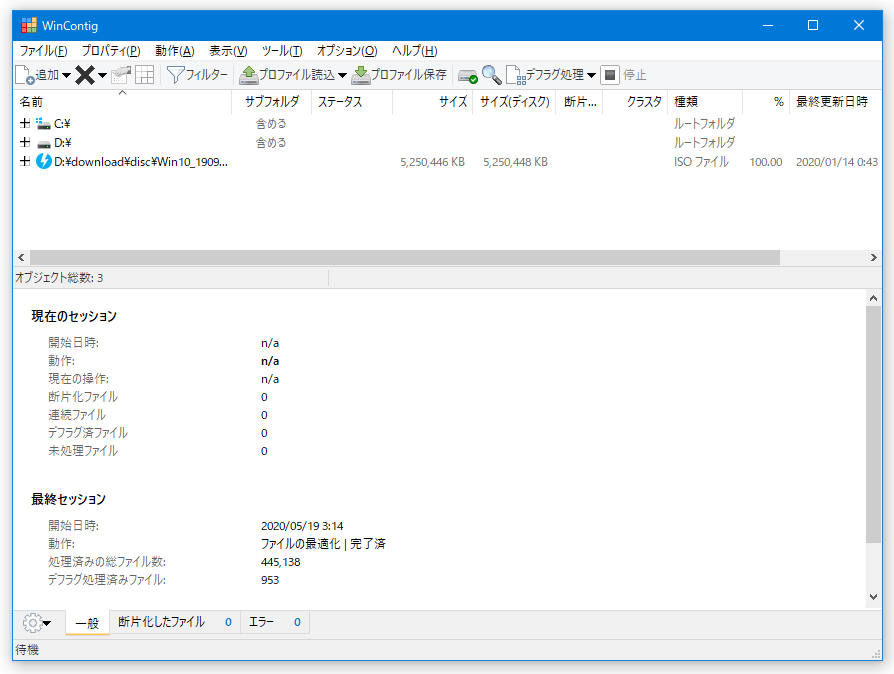Click the horizontal scrollbar right arrow
894x674 pixels.
873,257
